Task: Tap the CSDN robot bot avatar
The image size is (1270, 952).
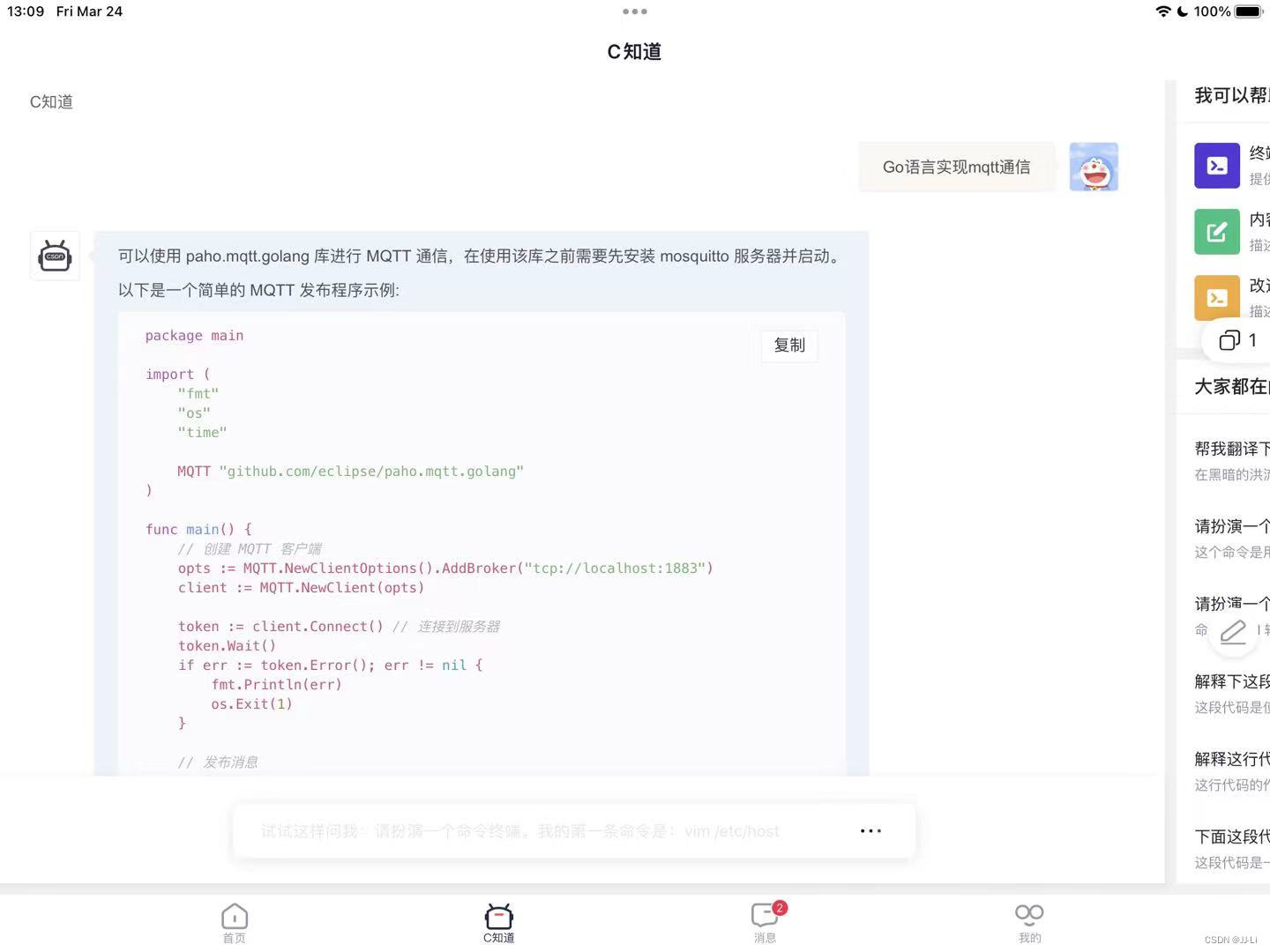Action: click(x=55, y=256)
